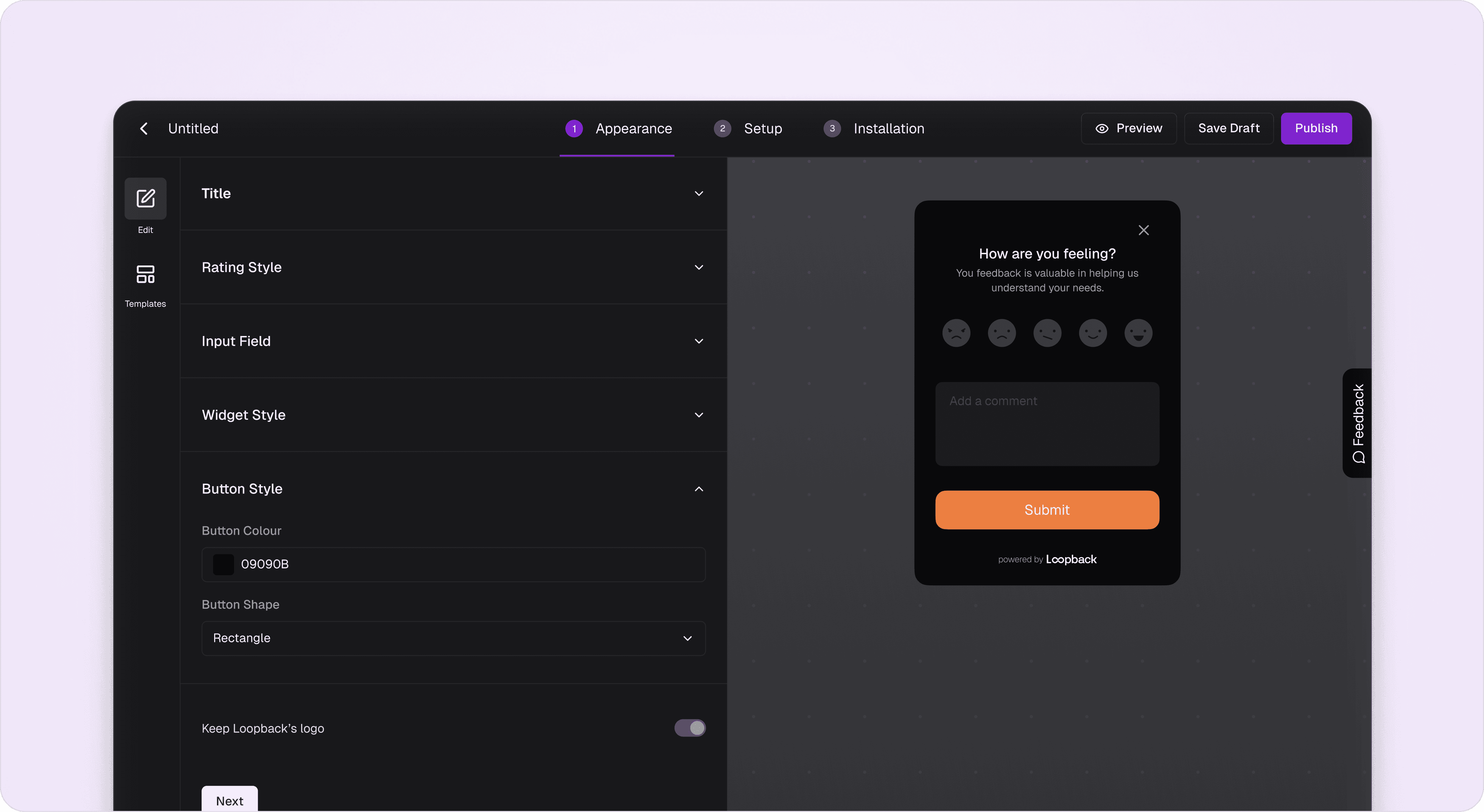The height and width of the screenshot is (812, 1484).
Task: Select the angry face emoji rating
Action: tap(956, 333)
